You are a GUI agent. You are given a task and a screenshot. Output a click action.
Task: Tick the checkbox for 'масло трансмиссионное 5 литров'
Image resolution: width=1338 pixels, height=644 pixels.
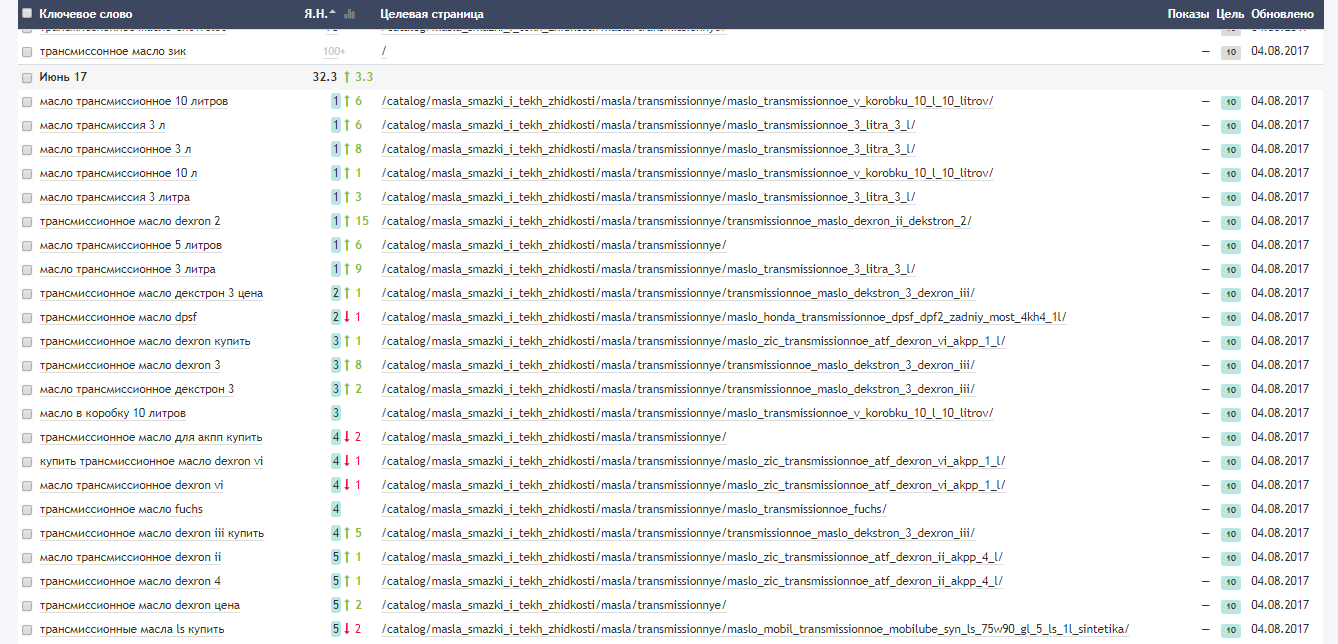tap(27, 245)
